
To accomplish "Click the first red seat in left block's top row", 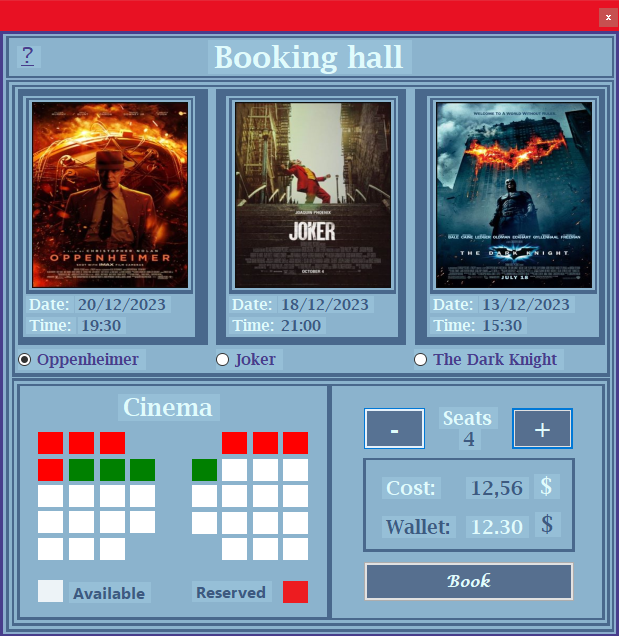I will pyautogui.click(x=50, y=443).
